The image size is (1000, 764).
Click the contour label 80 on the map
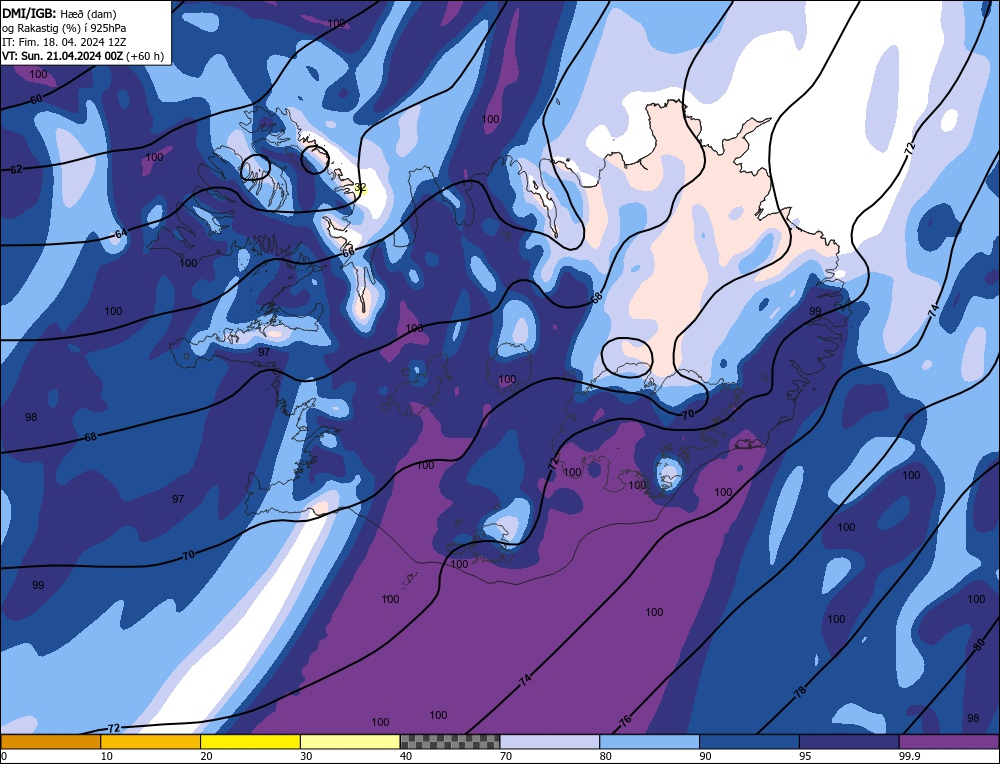tap(980, 645)
